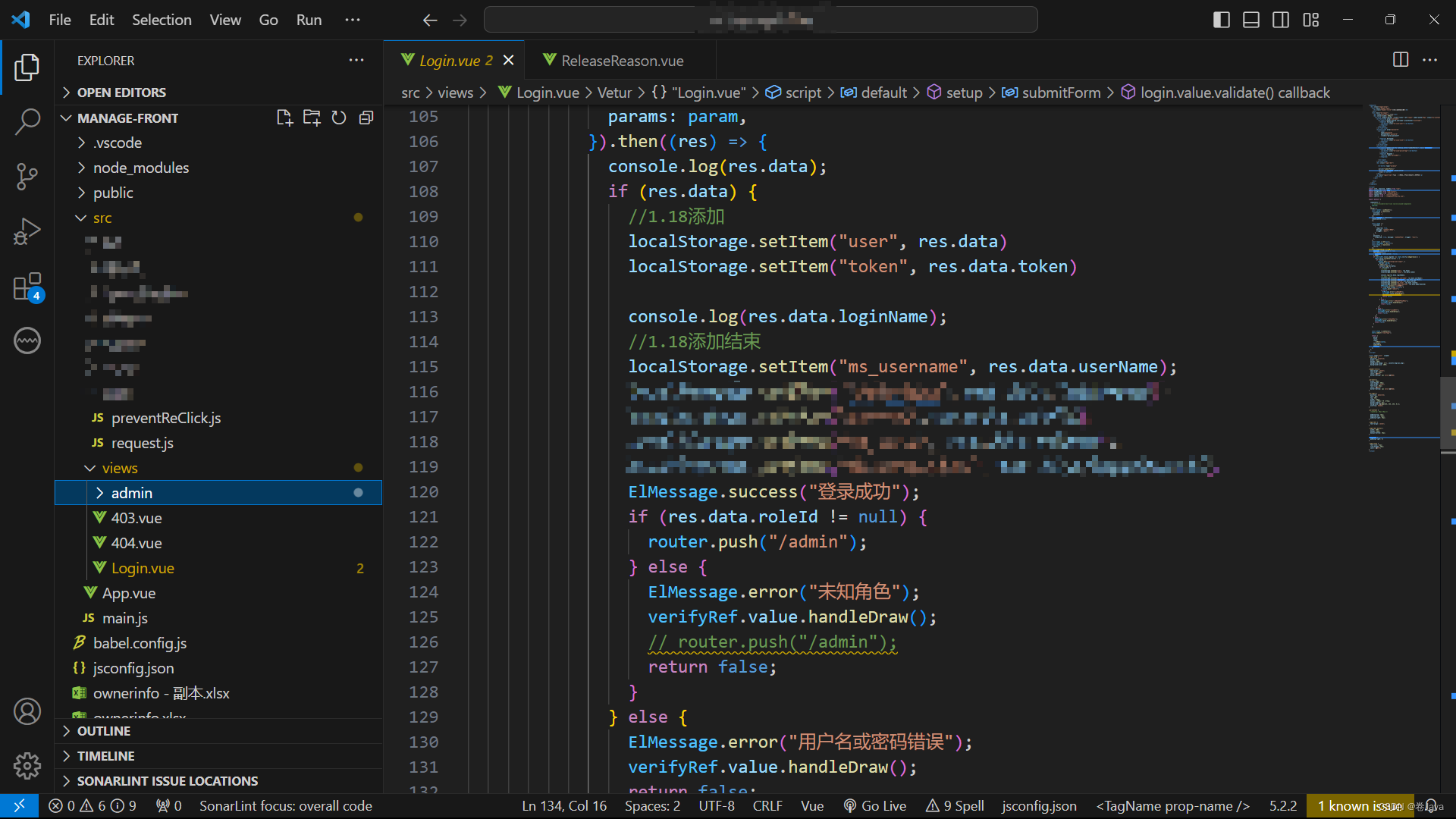Open the Extensions view
This screenshot has width=1456, height=819.
click(27, 287)
